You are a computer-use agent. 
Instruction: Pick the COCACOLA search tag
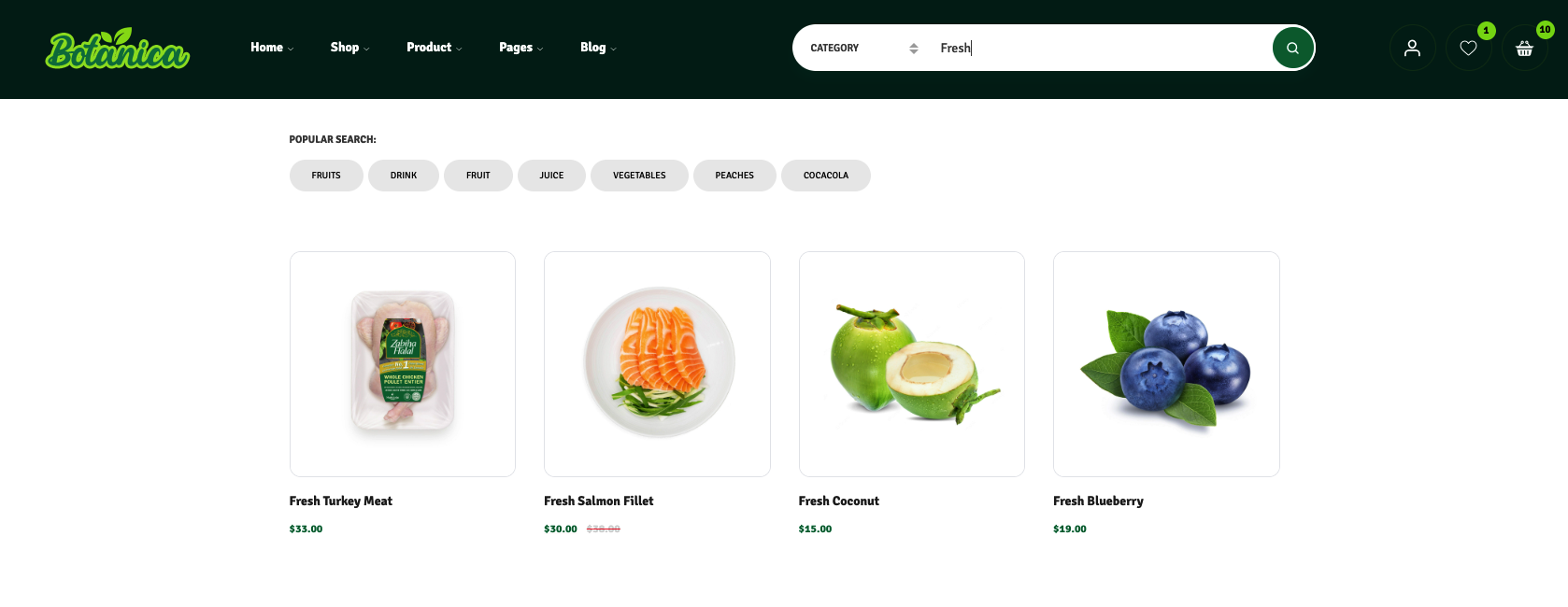[826, 176]
